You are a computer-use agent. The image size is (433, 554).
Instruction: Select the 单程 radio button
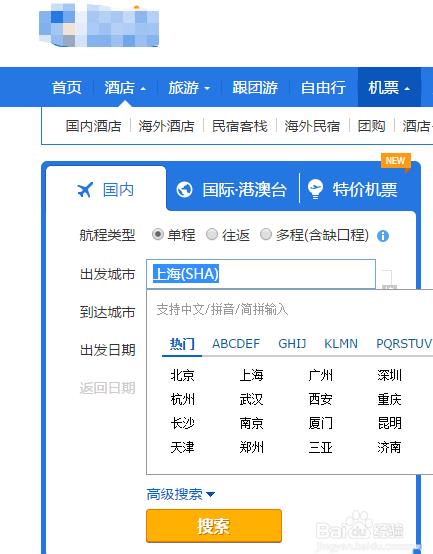pyautogui.click(x=158, y=234)
